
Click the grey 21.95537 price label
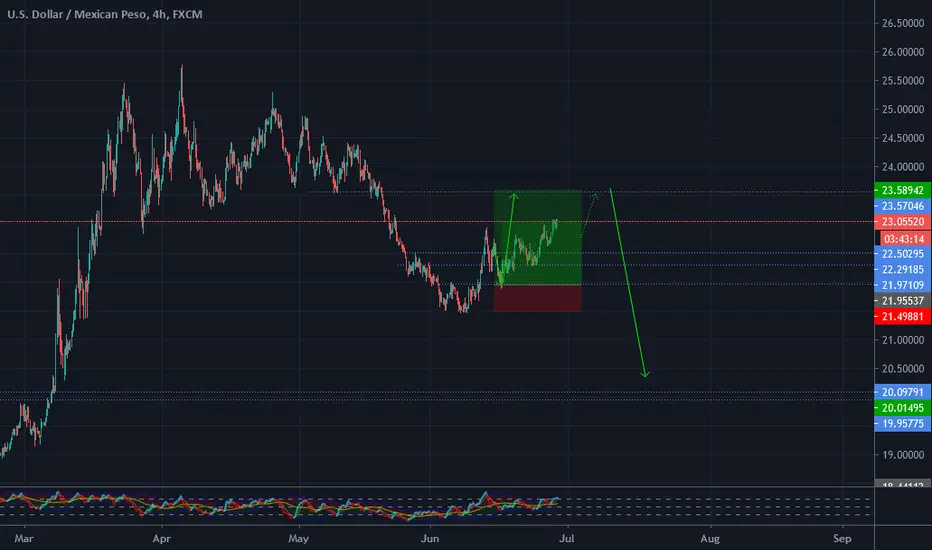click(902, 301)
